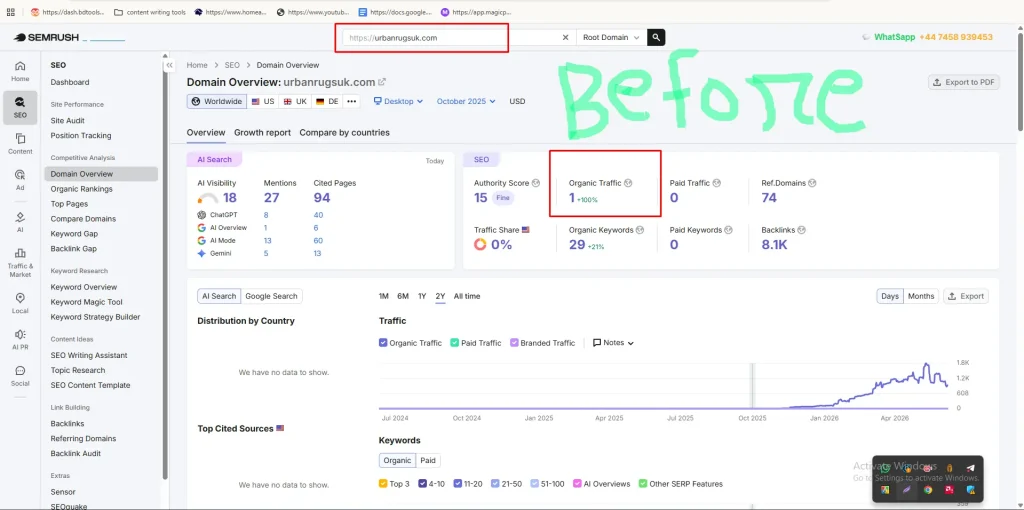
Task: Open the Ad sidebar icon
Action: pyautogui.click(x=20, y=180)
